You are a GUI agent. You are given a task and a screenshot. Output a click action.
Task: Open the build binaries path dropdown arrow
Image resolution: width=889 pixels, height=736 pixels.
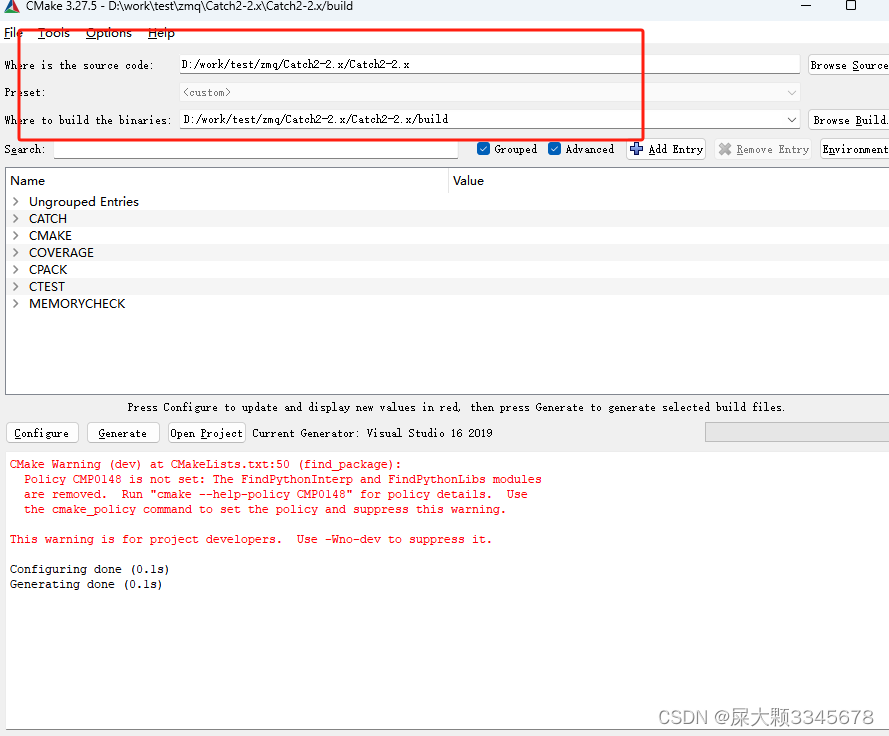[791, 120]
